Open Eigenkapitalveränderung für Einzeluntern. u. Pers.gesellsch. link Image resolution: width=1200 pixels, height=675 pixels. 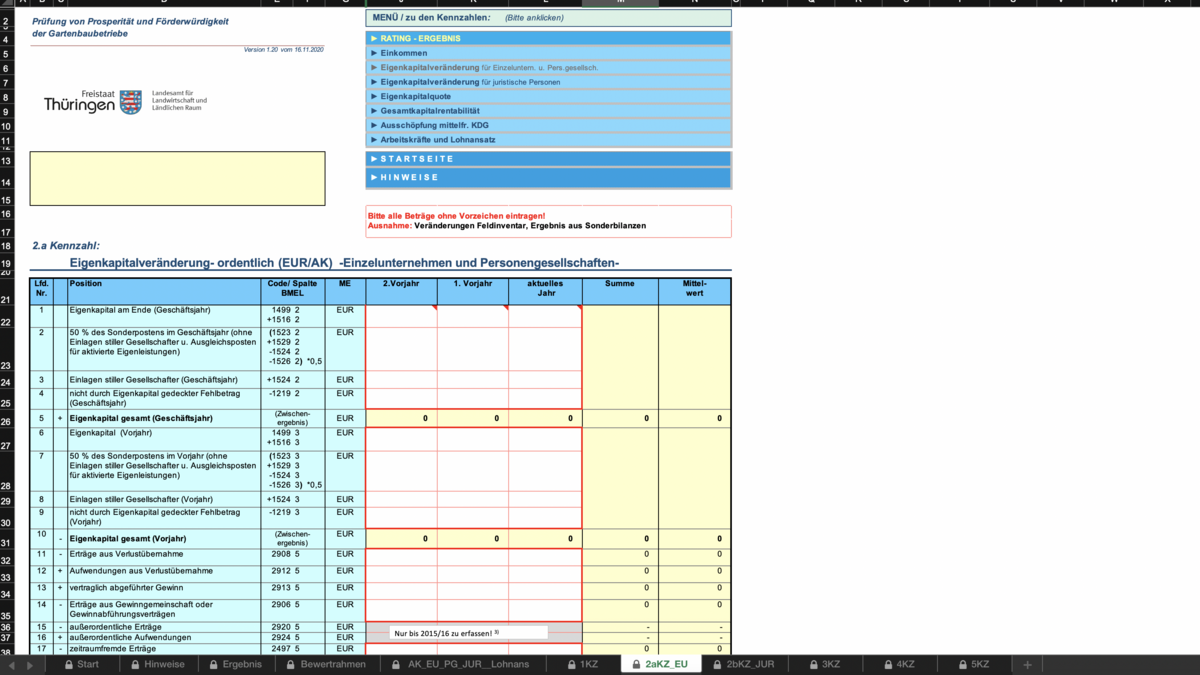click(548, 68)
